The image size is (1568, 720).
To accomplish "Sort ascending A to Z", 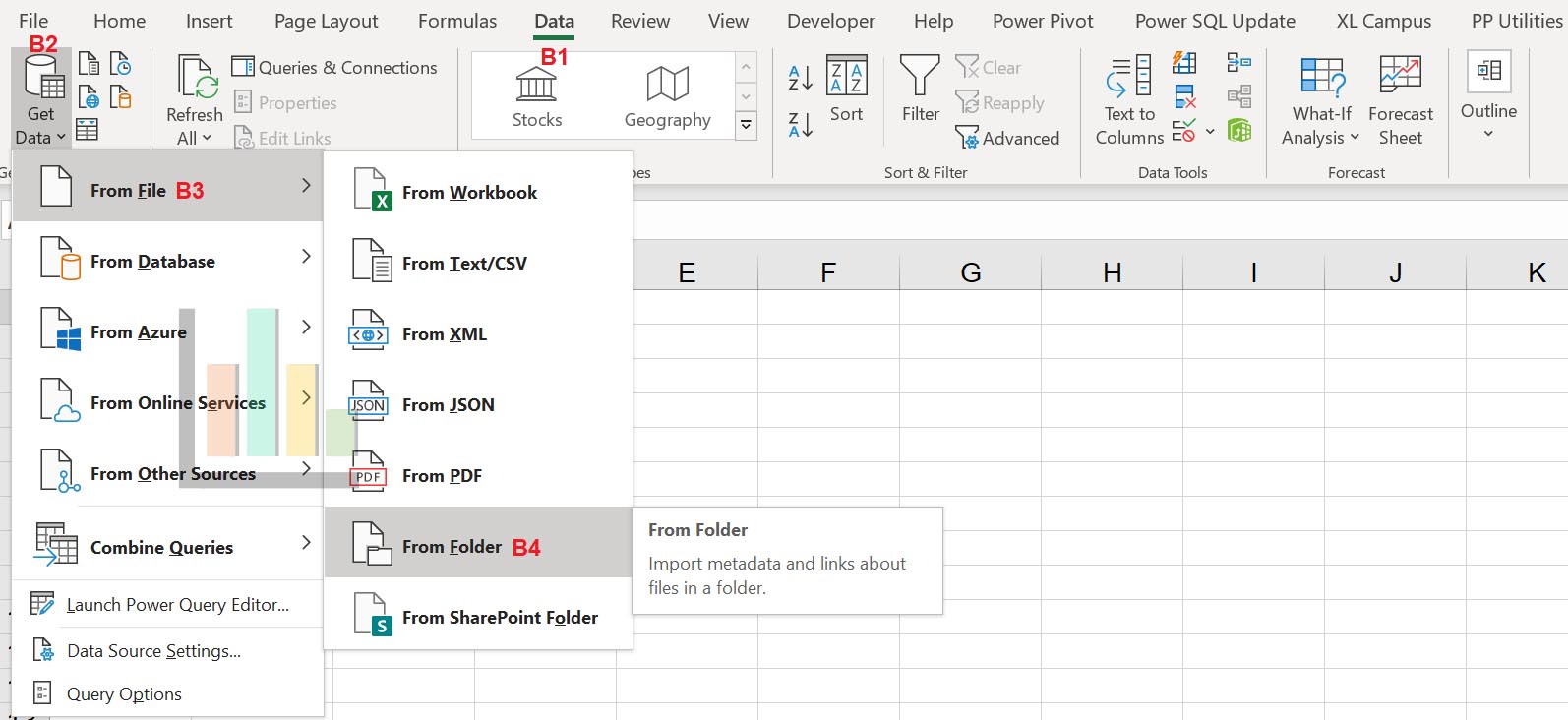I will coord(801,77).
